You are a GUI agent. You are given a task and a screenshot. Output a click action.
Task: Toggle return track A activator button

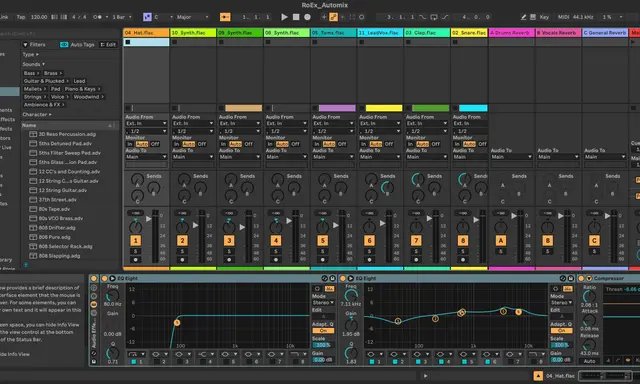coord(501,241)
